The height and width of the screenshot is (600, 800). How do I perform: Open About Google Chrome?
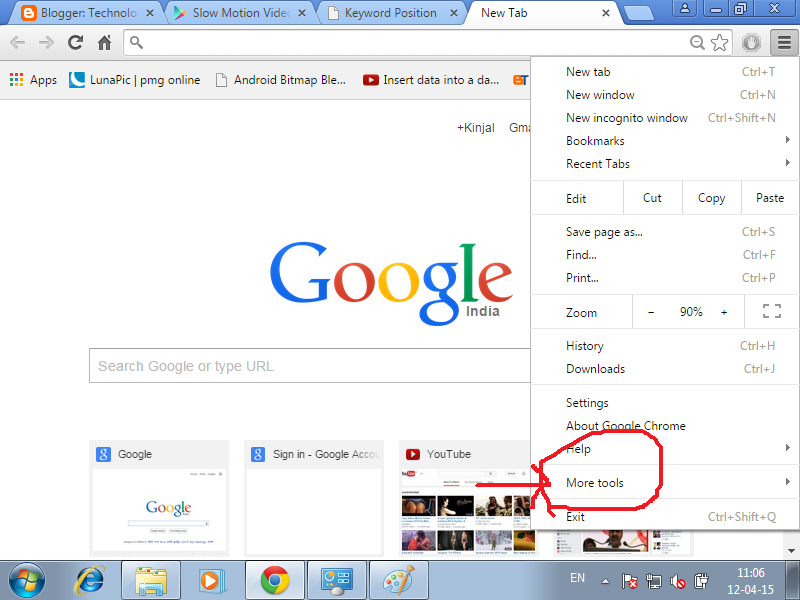pos(664,426)
